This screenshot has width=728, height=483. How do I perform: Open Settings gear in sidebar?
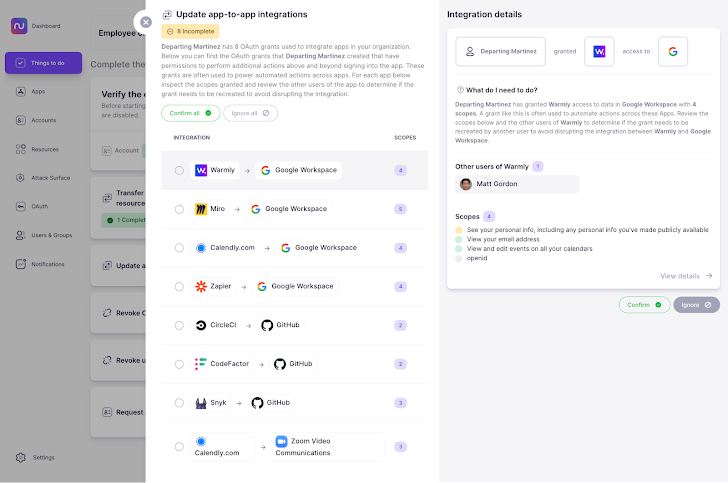(x=21, y=457)
